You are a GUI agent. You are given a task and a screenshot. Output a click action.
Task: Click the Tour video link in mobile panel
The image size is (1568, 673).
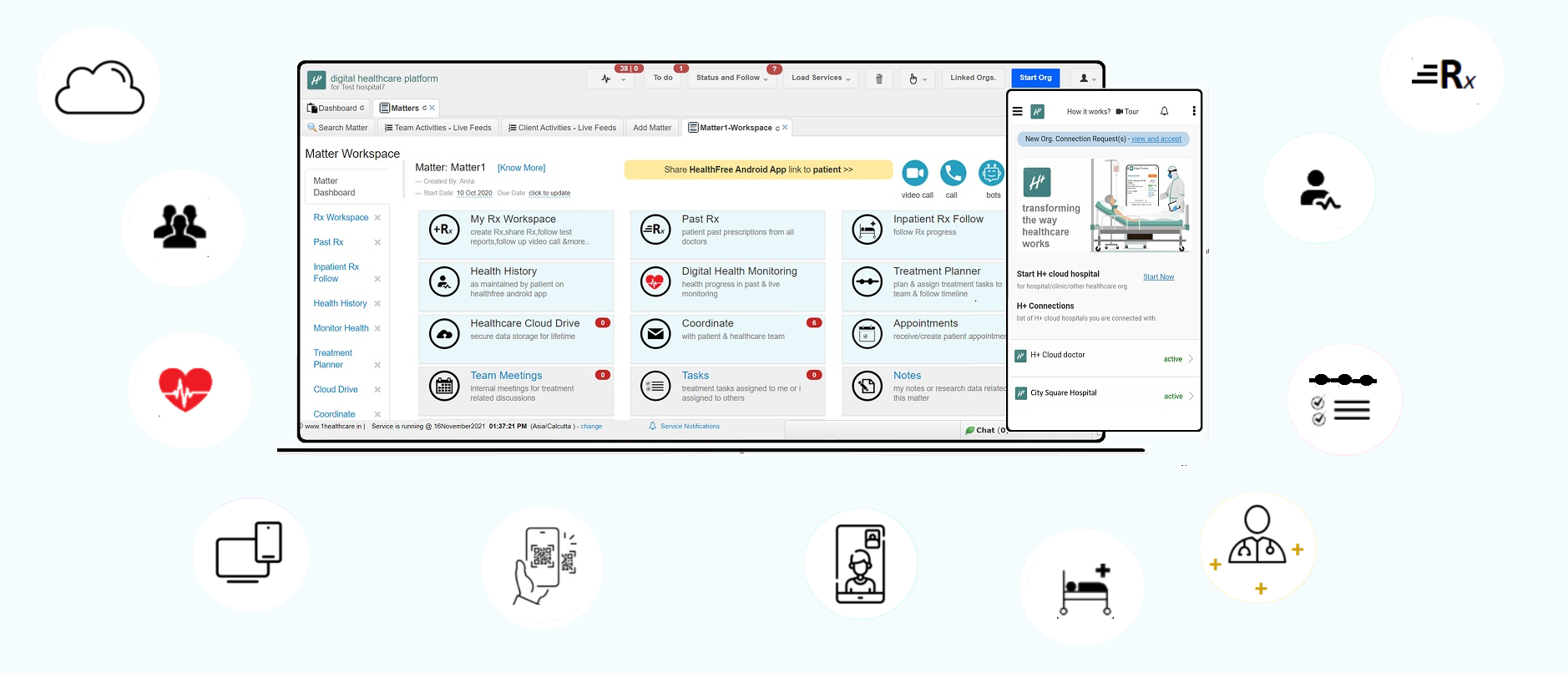(1128, 112)
